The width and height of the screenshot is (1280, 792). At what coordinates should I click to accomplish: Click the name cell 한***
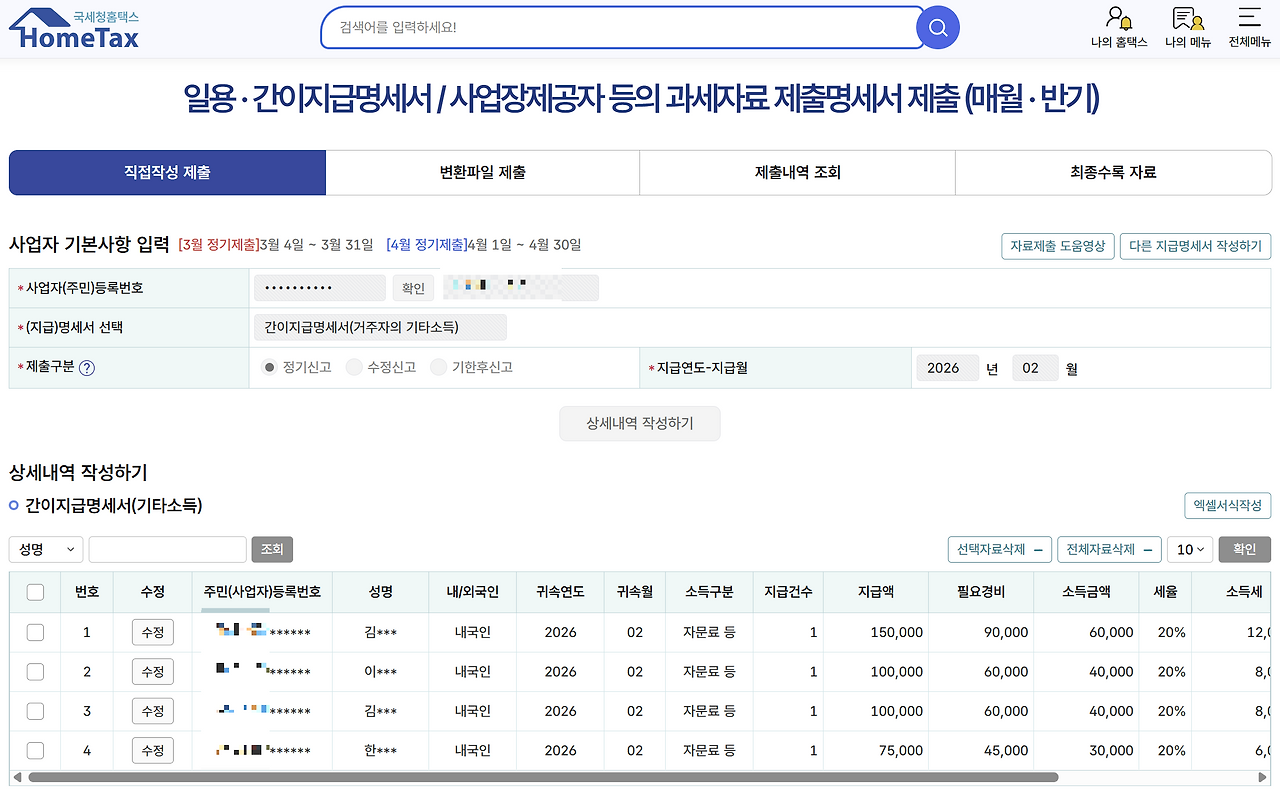tap(381, 750)
